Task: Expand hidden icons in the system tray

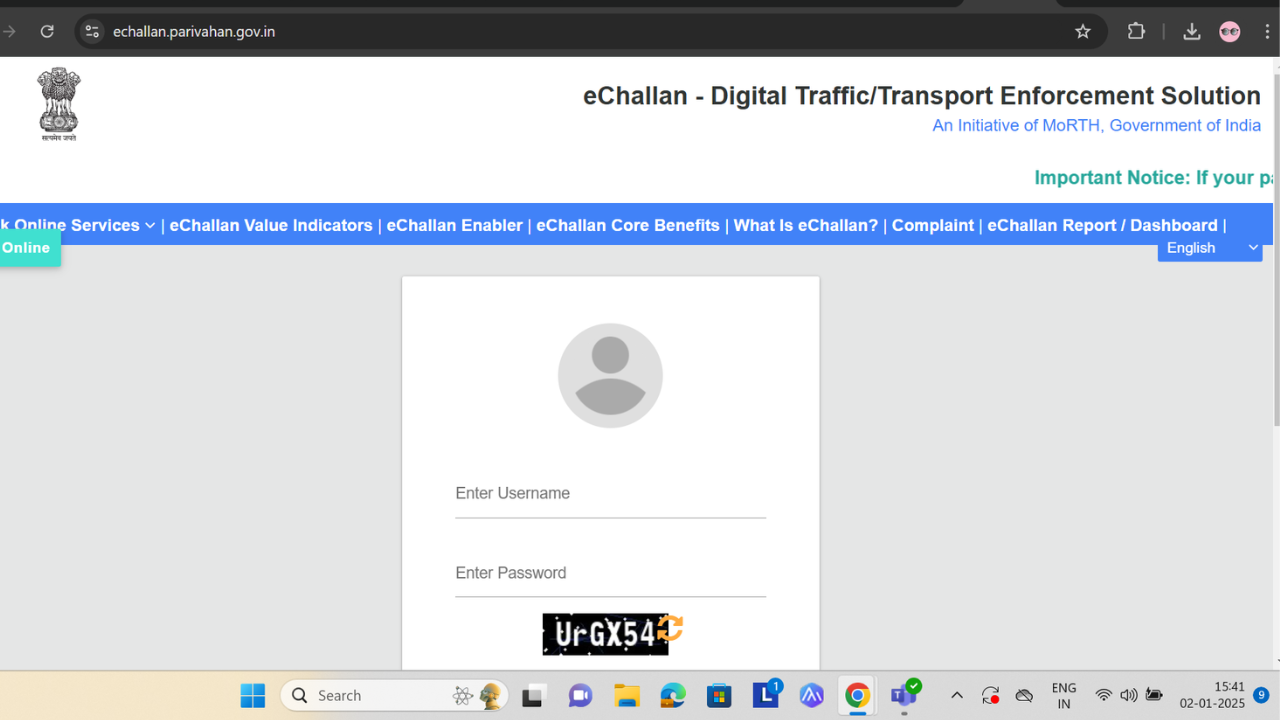Action: tap(956, 695)
